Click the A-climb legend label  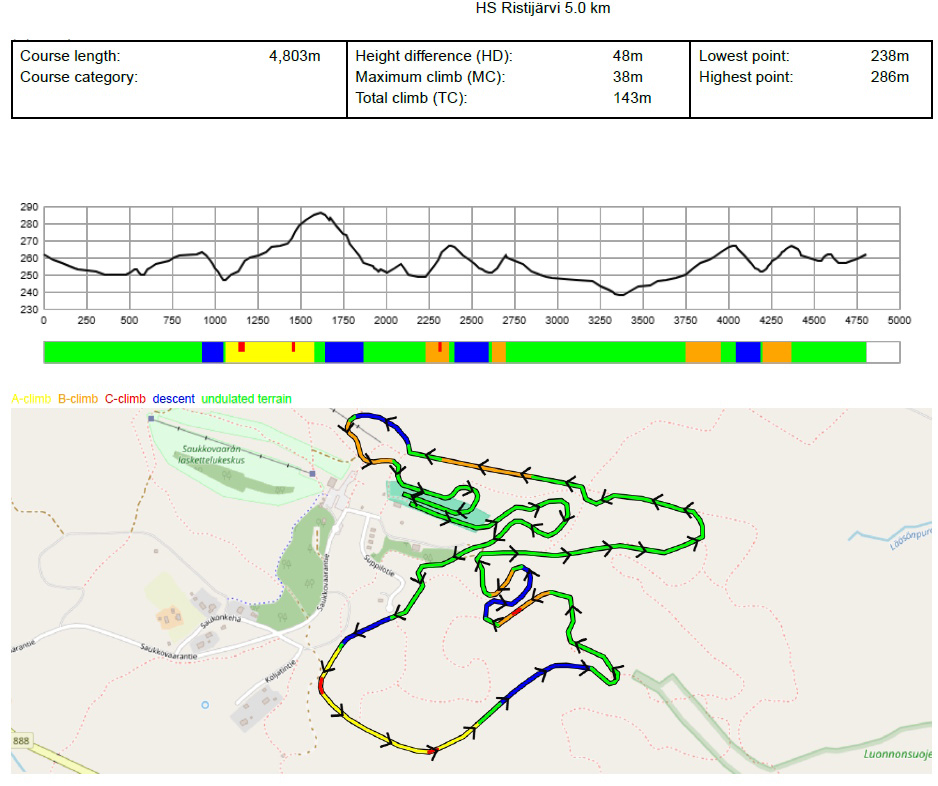[30, 399]
